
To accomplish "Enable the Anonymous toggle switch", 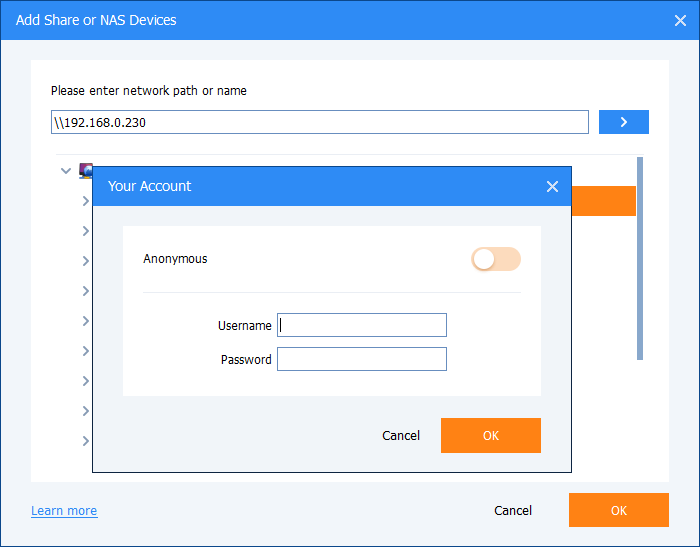I will coord(496,259).
